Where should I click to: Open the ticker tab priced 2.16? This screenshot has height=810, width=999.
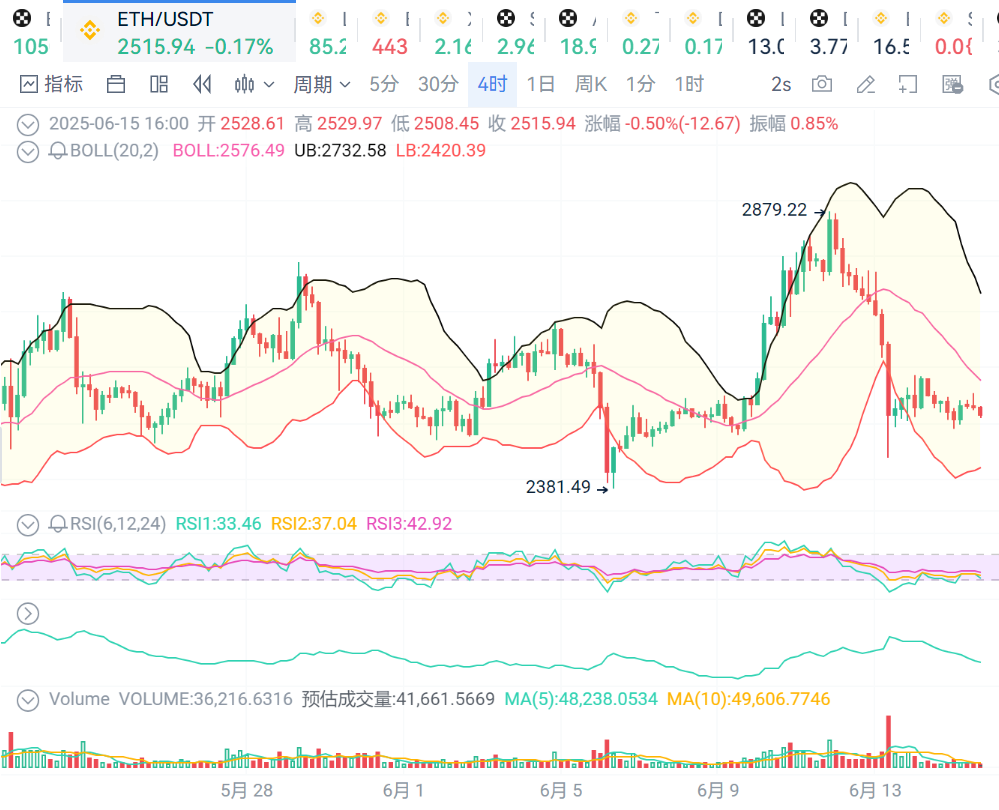[452, 32]
